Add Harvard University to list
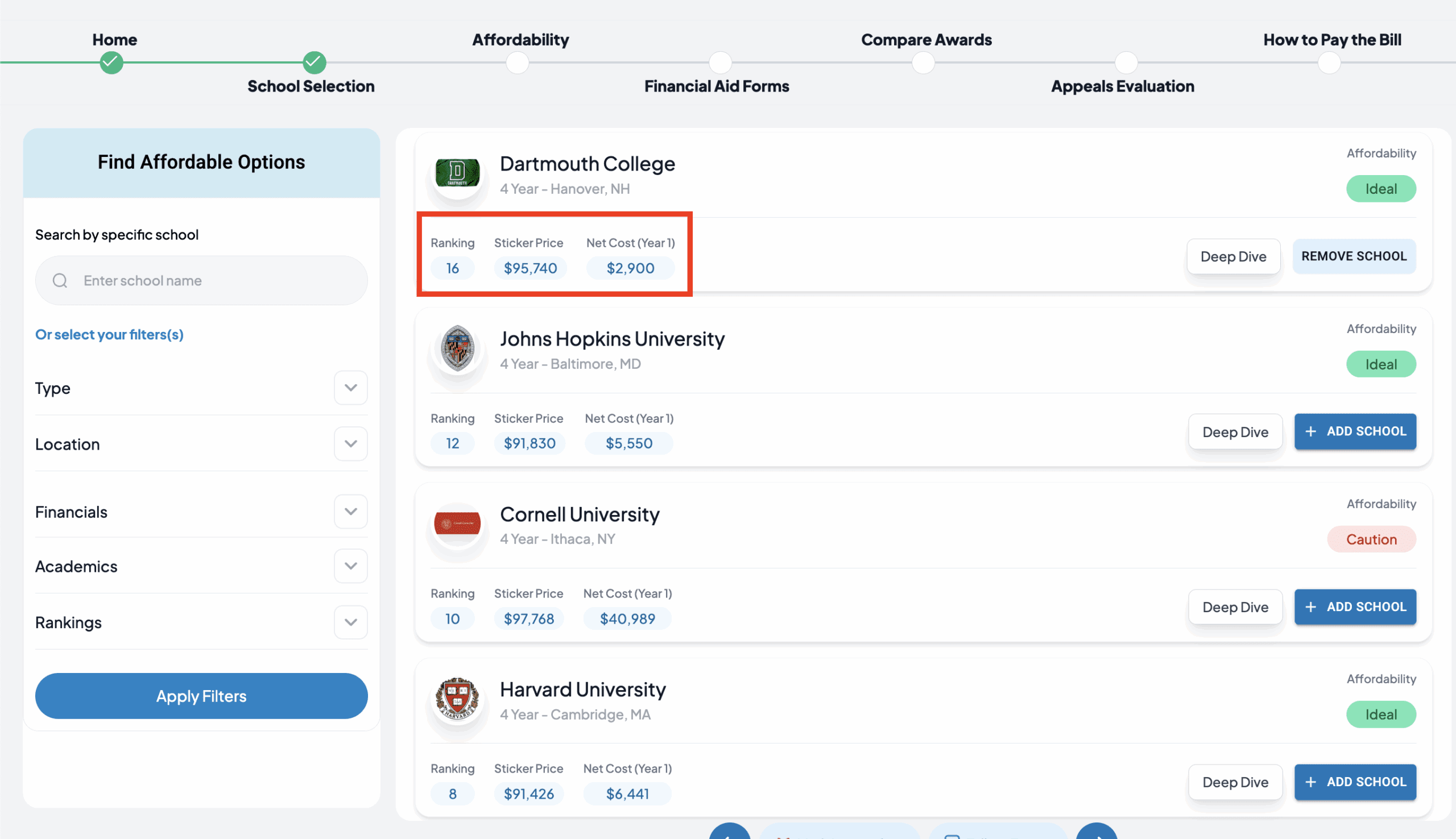 1355,782
